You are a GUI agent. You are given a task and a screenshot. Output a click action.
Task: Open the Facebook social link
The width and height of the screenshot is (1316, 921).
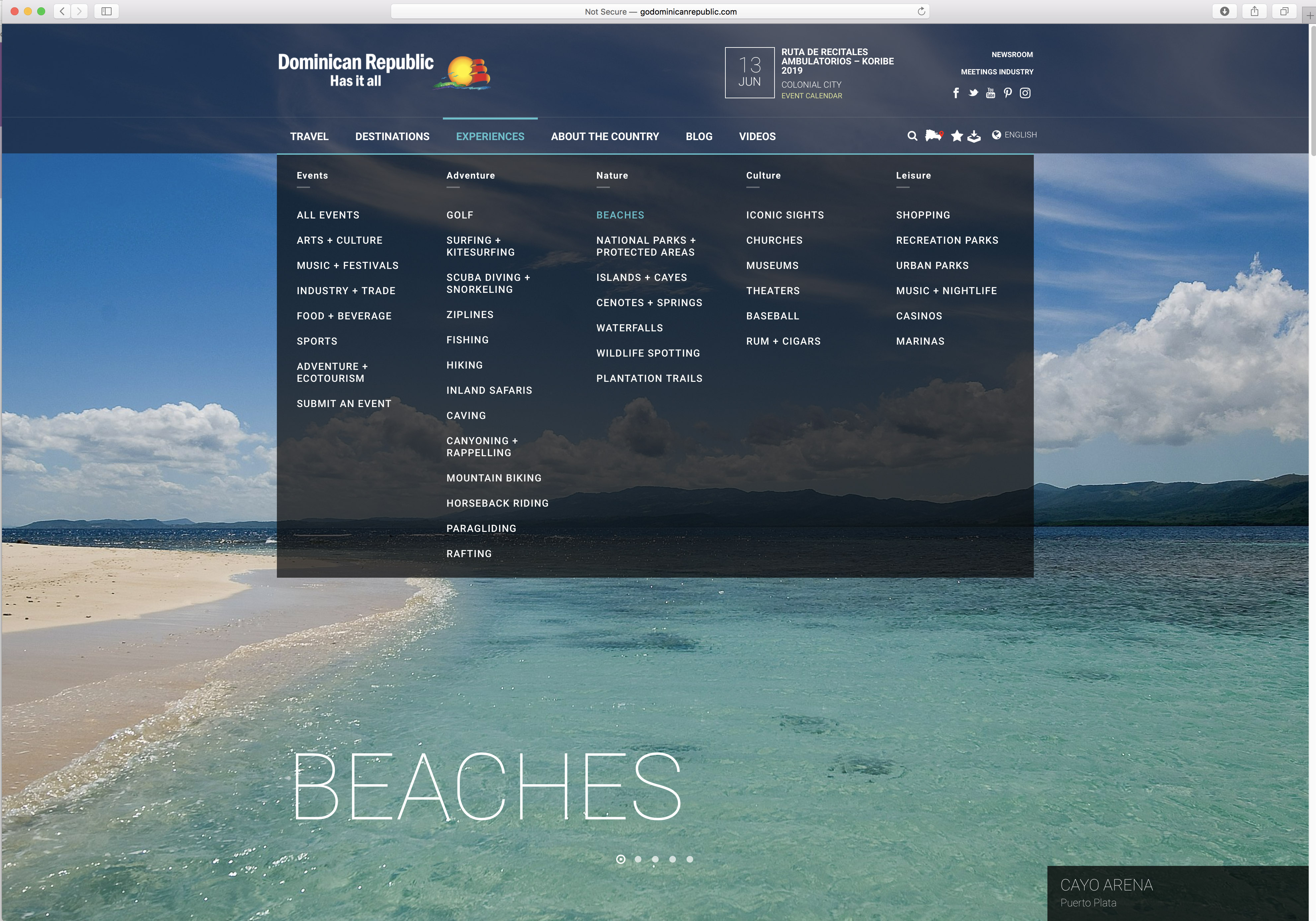point(955,93)
